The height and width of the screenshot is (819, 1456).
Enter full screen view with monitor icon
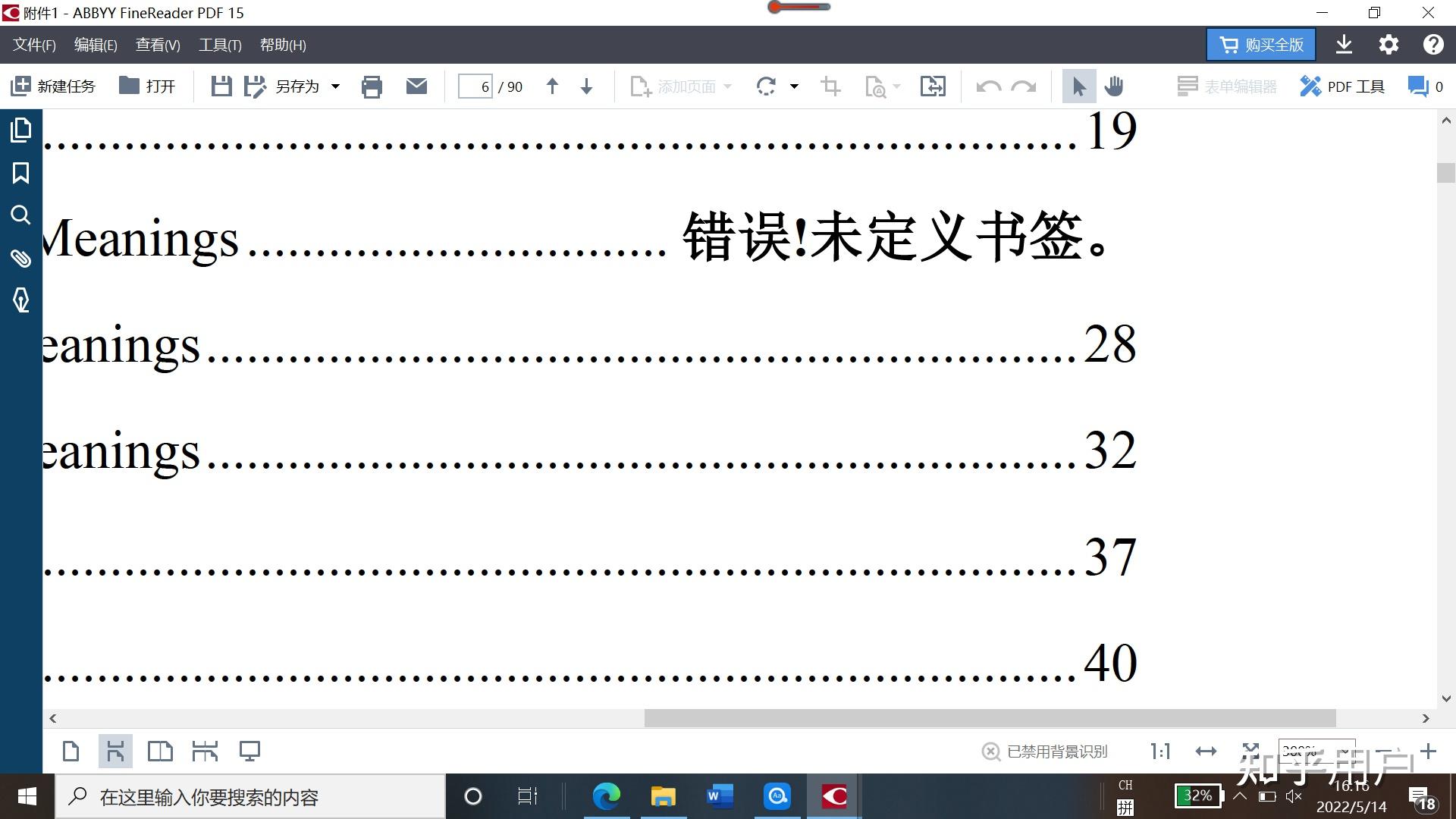249,752
